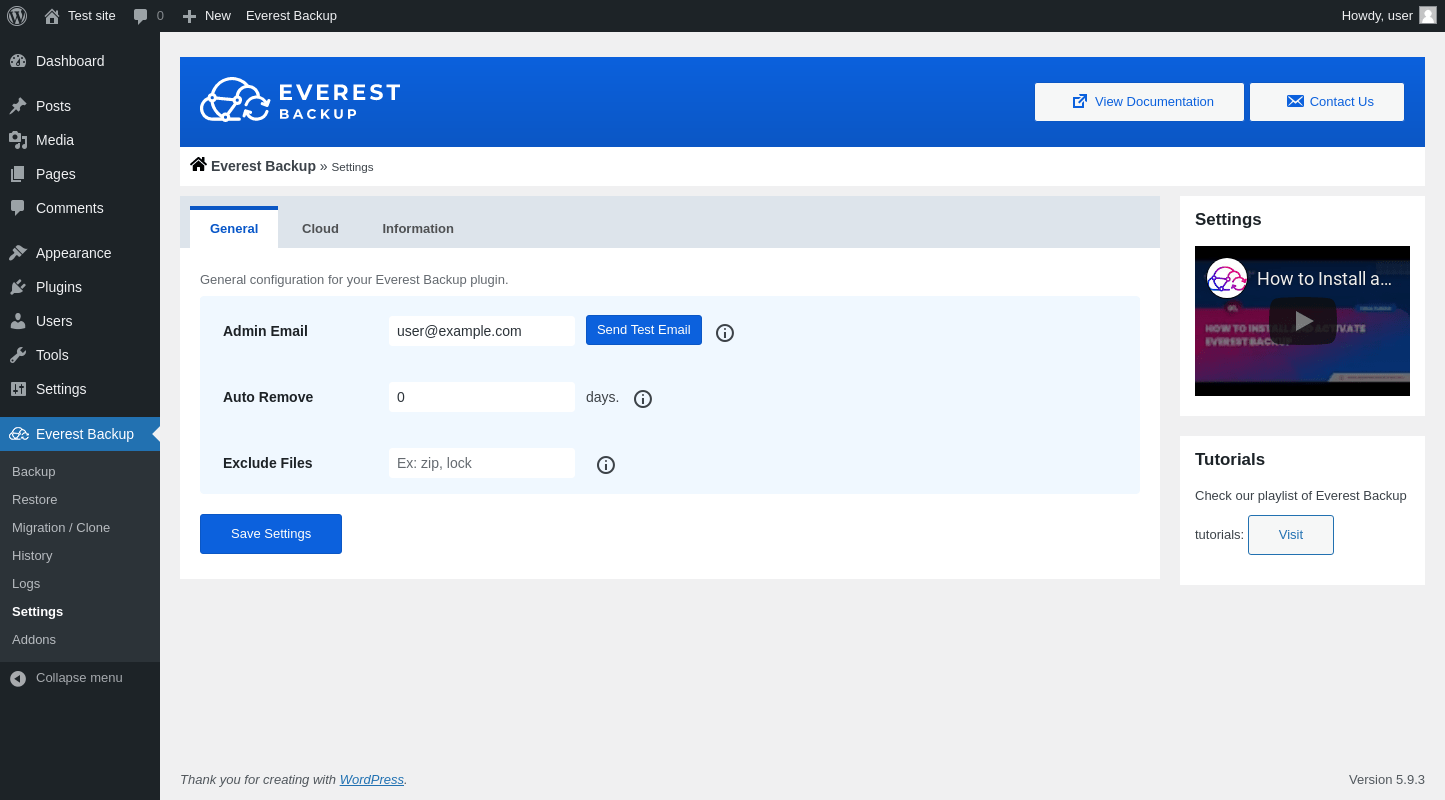The width and height of the screenshot is (1445, 800).
Task: Click the WordPress logo icon
Action: (17, 16)
